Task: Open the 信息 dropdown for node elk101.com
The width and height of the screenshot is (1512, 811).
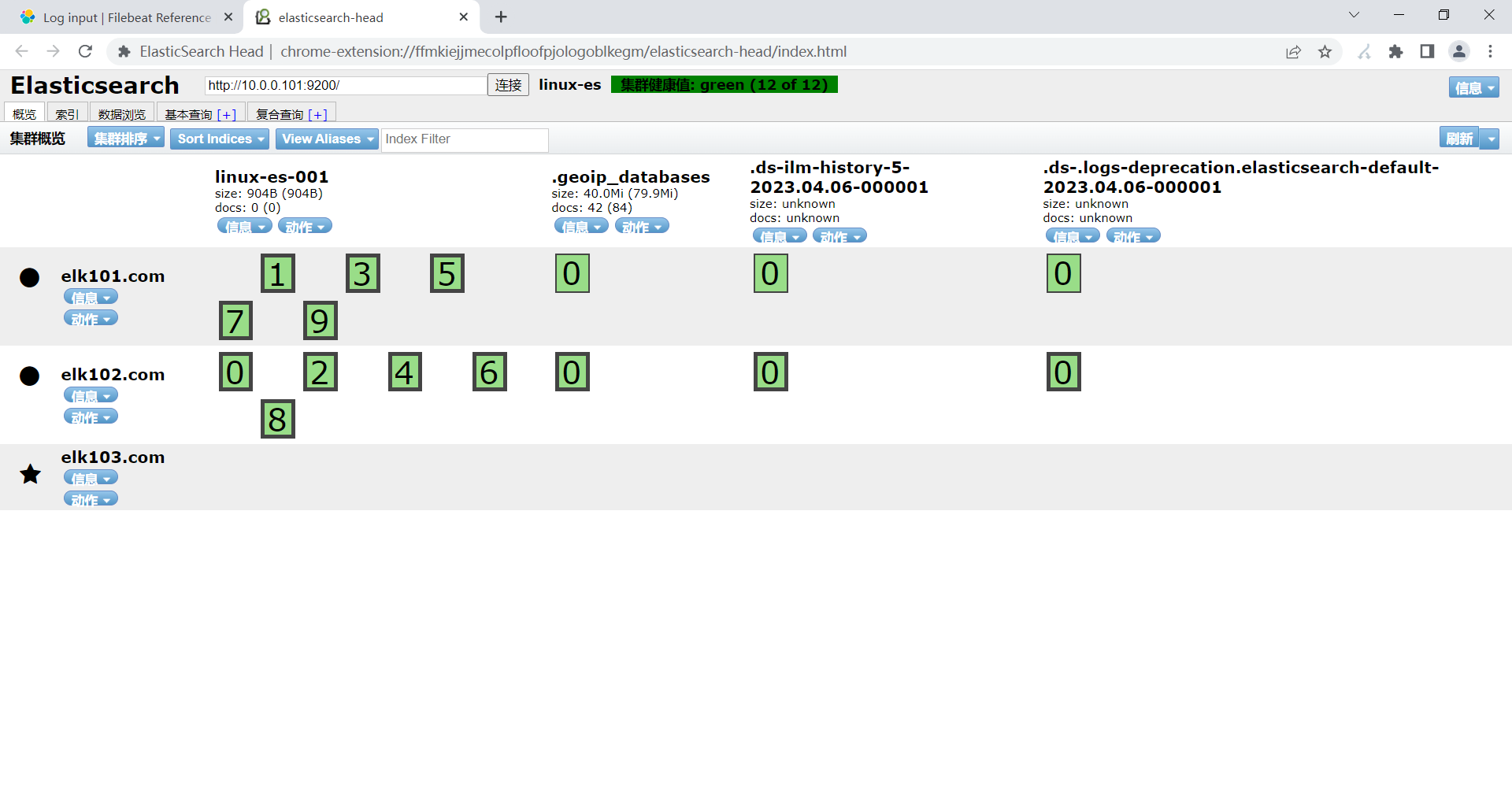Action: [91, 297]
